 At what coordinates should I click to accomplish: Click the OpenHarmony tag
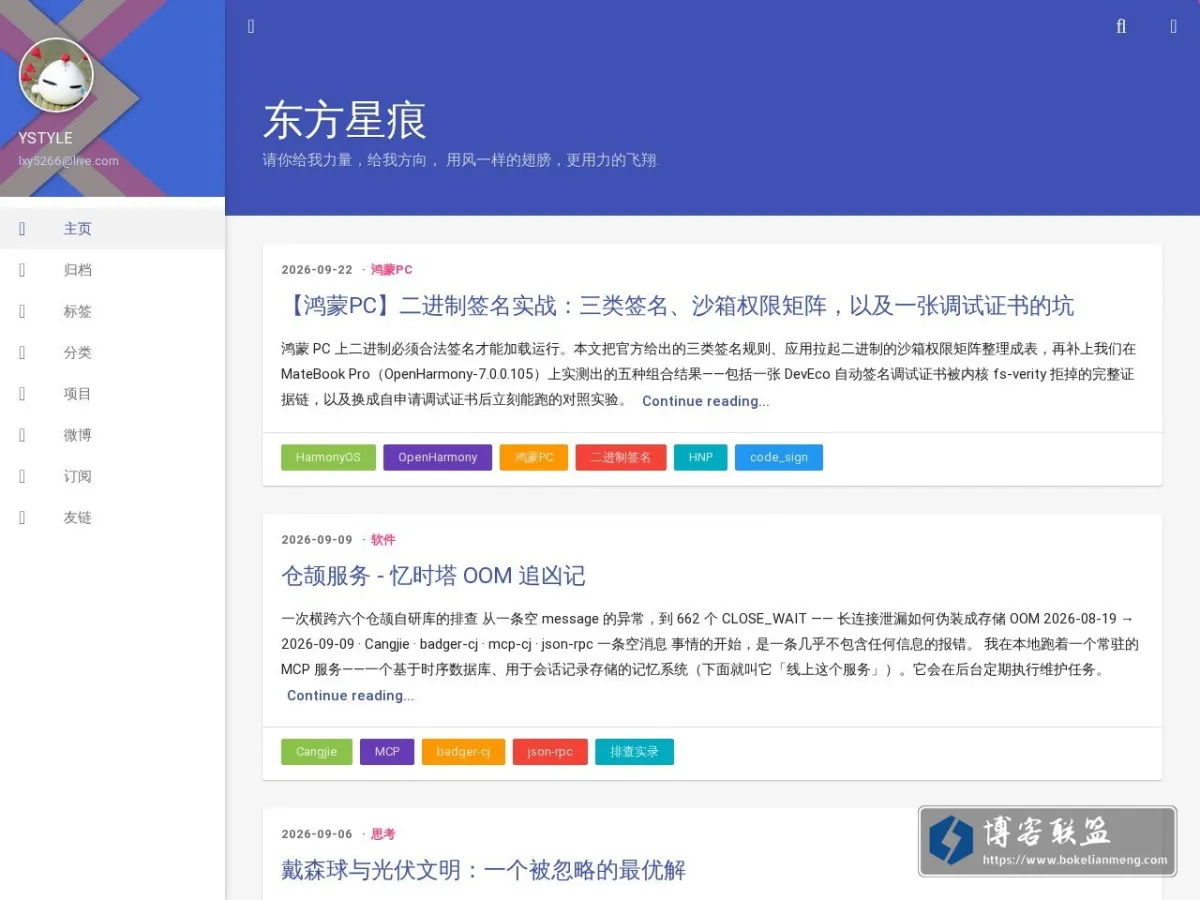pyautogui.click(x=438, y=457)
